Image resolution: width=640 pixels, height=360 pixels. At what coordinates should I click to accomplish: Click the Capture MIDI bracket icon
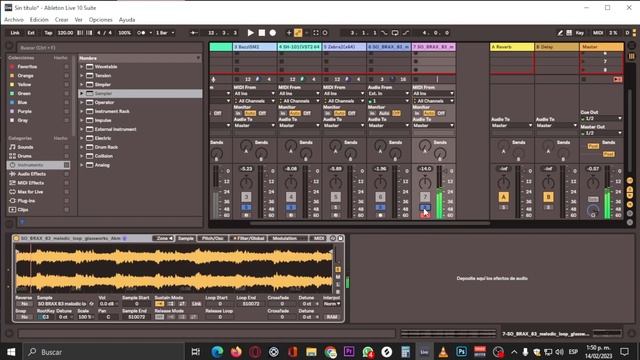tap(316, 33)
